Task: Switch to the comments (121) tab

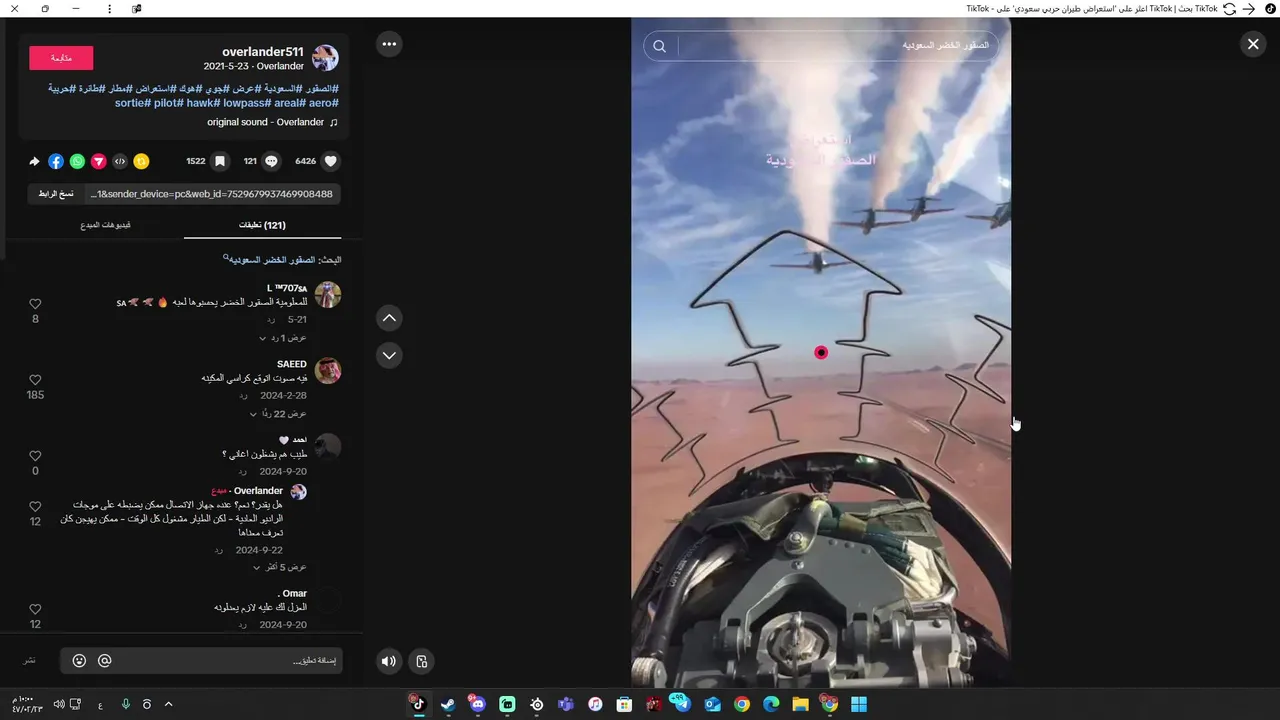Action: 262,225
